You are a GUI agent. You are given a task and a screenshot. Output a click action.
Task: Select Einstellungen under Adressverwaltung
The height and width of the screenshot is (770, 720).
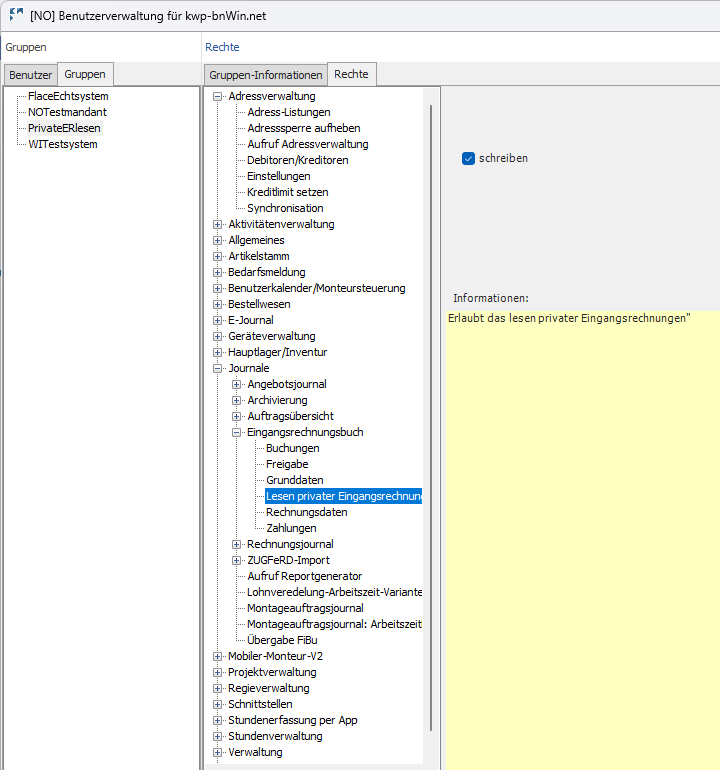click(278, 176)
